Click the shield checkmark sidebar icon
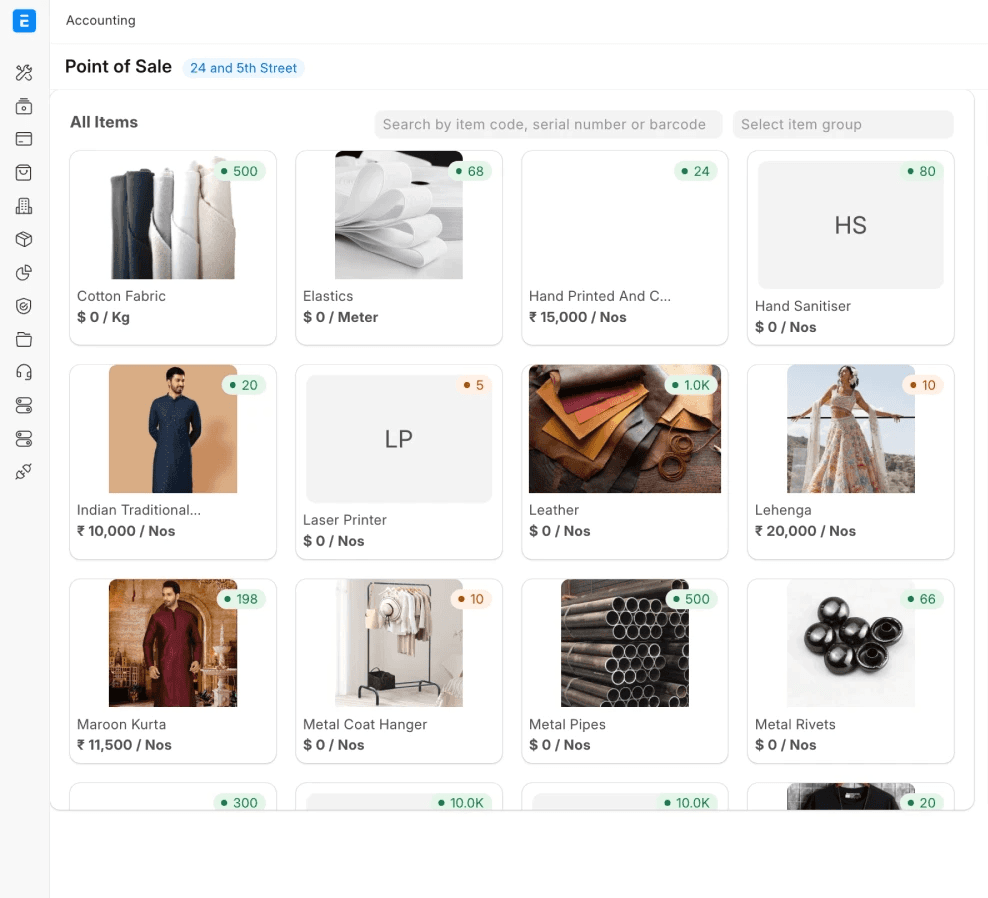The image size is (988, 898). click(24, 306)
